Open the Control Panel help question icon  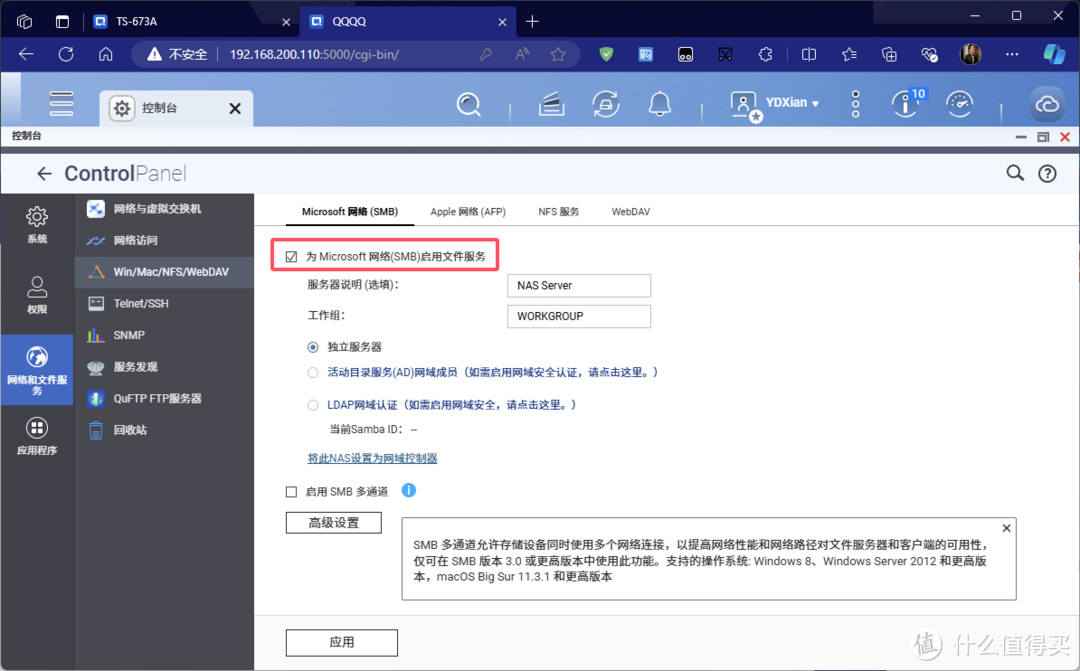(1047, 174)
